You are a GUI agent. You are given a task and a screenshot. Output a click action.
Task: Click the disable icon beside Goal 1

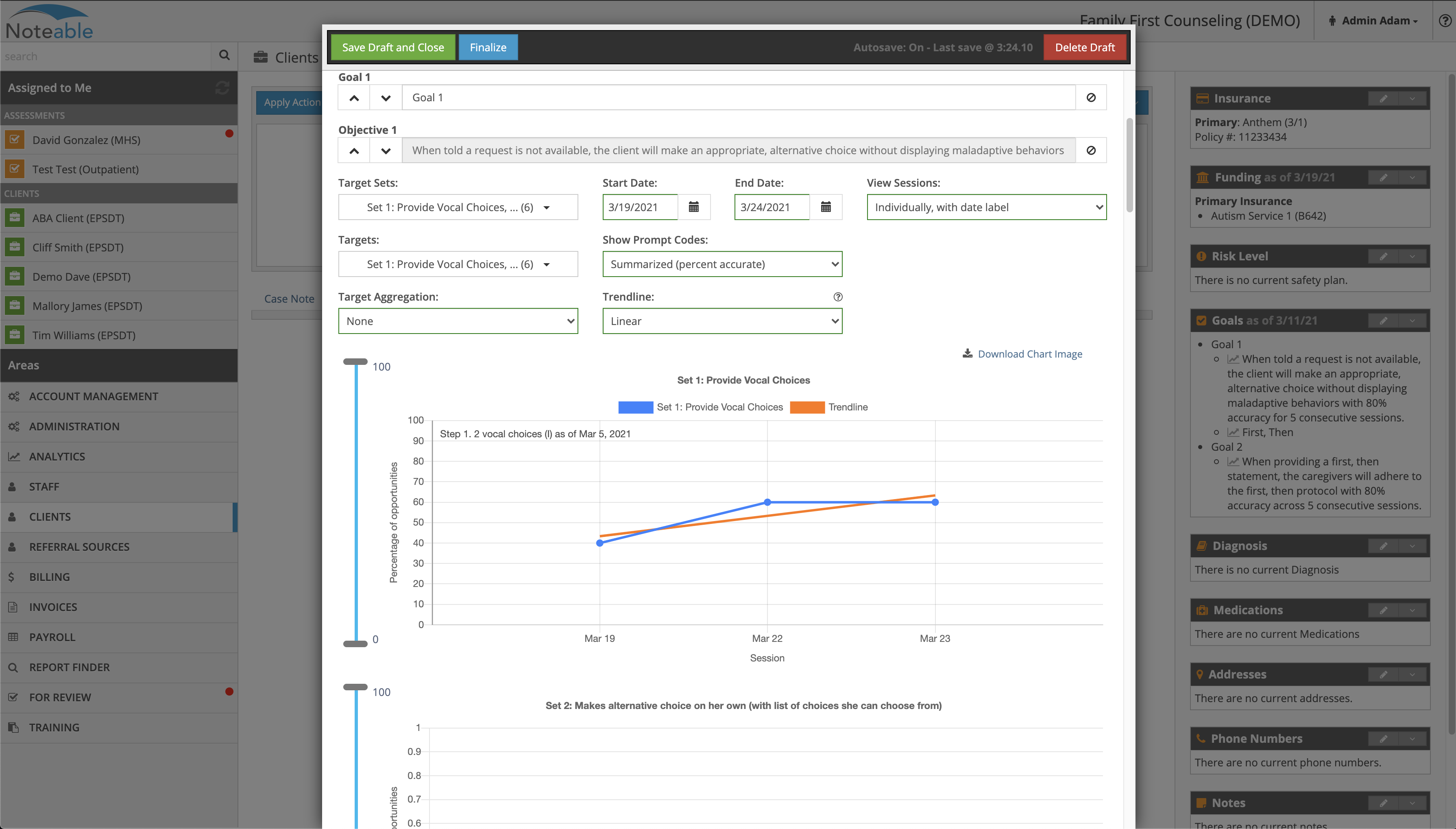pos(1091,98)
